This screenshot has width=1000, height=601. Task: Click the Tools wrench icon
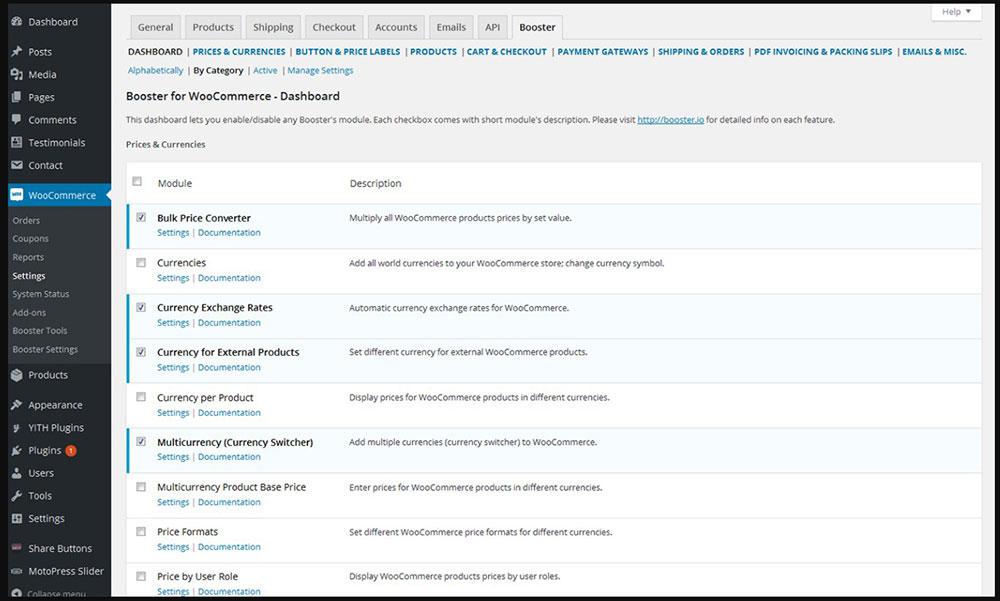(17, 496)
